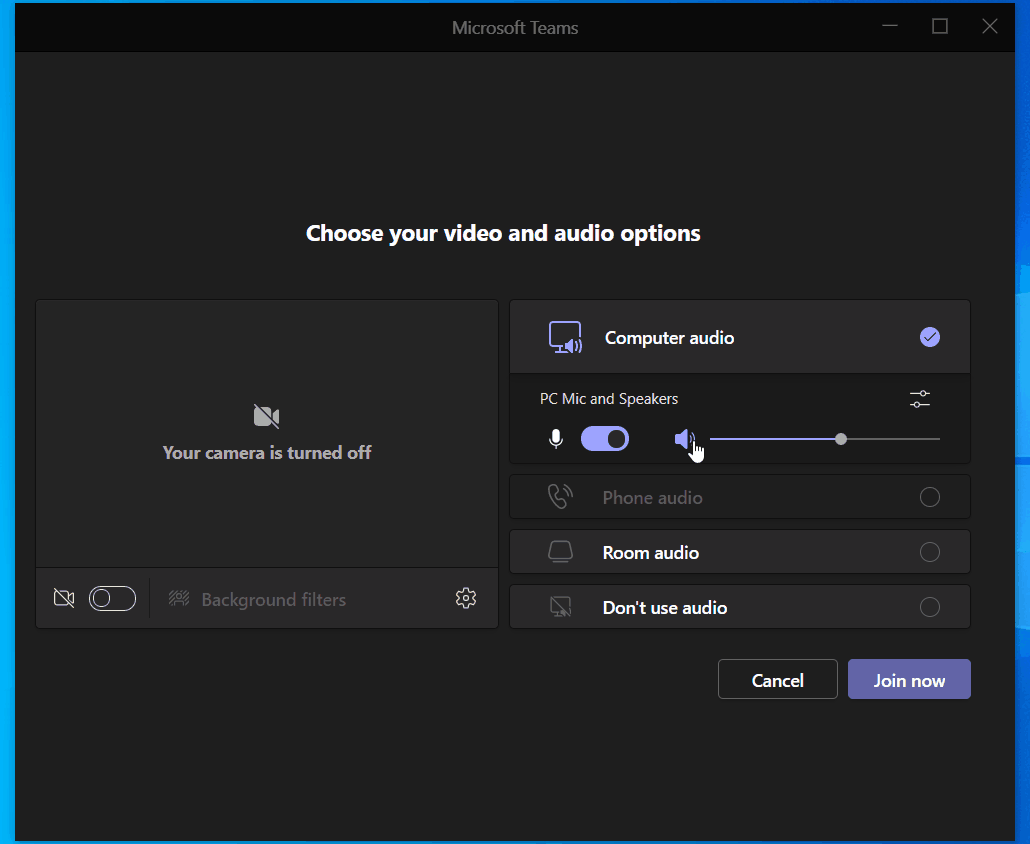
Task: Click the Cancel button
Action: (x=778, y=679)
